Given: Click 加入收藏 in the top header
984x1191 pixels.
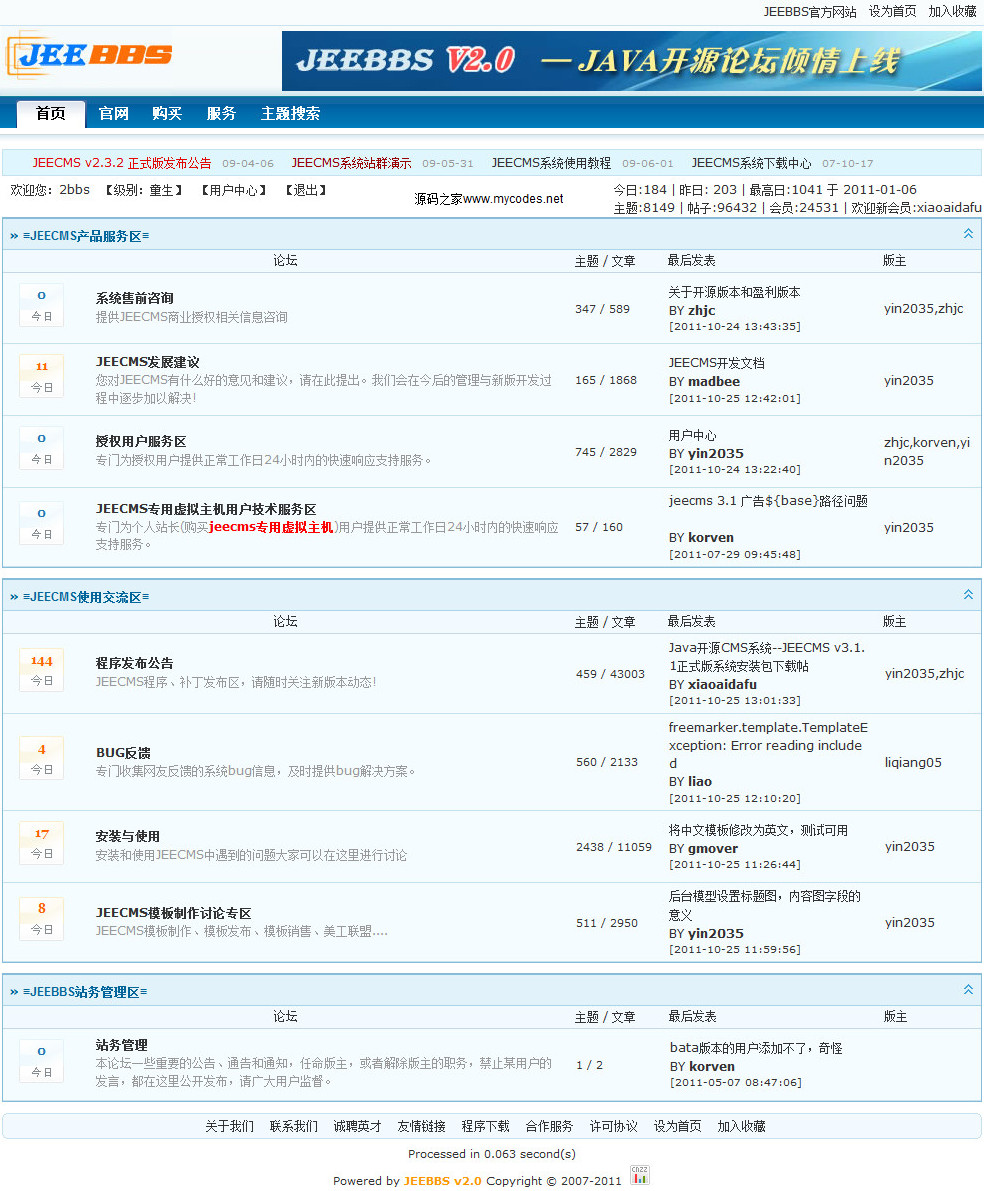Looking at the screenshot, I should pyautogui.click(x=953, y=11).
